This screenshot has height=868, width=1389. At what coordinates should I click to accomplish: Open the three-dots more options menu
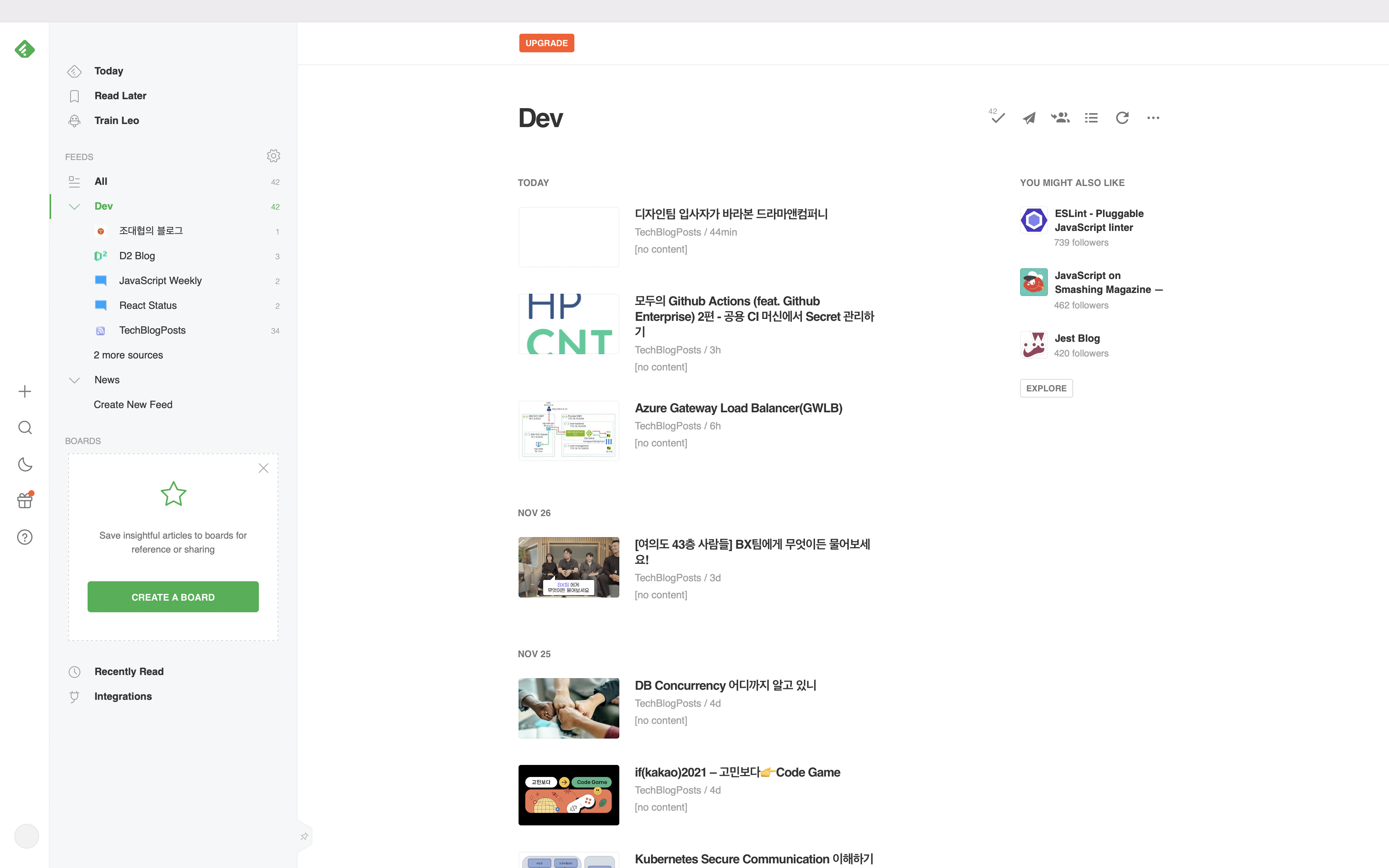pos(1153,118)
